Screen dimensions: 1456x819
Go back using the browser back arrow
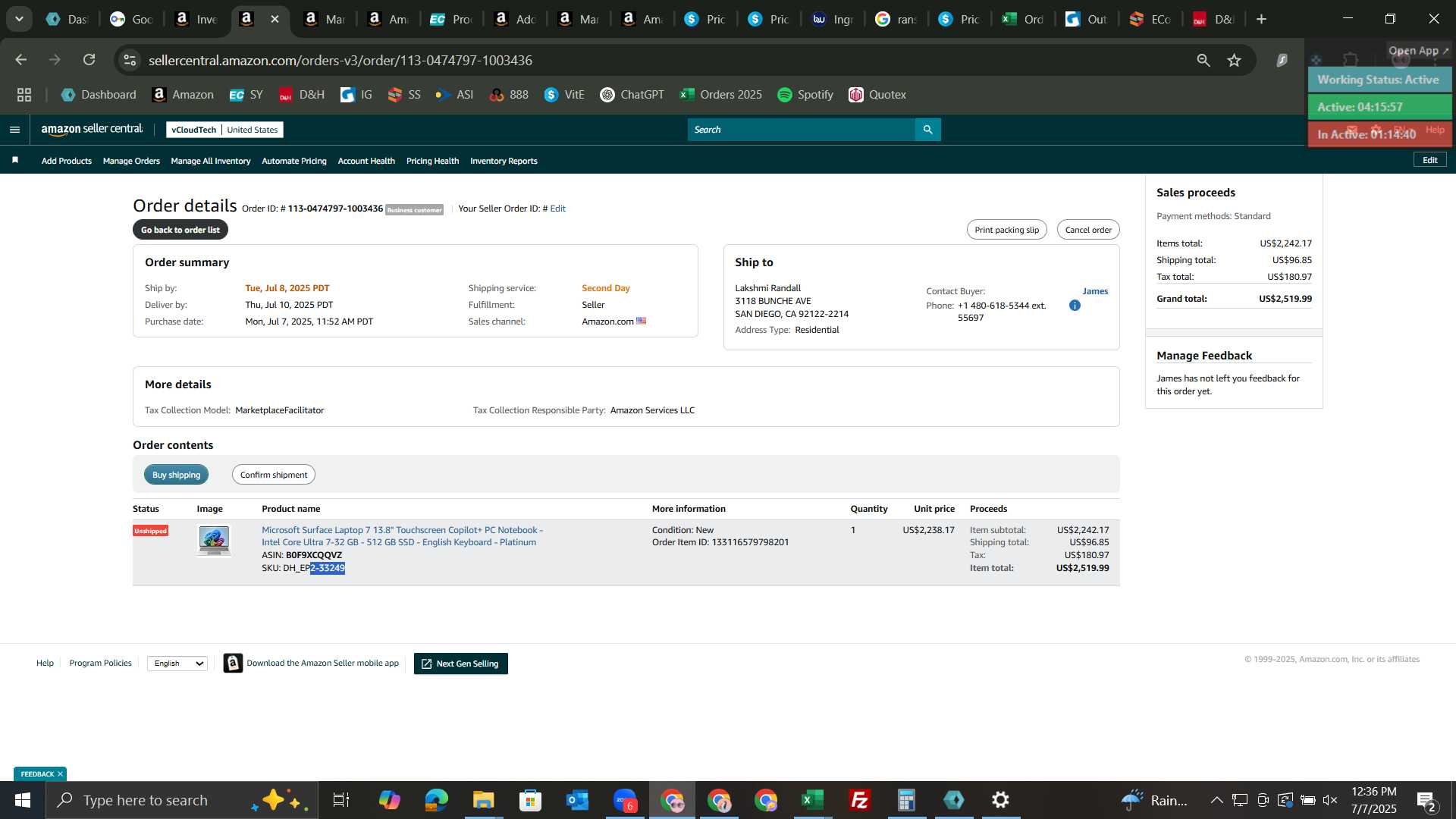21,60
